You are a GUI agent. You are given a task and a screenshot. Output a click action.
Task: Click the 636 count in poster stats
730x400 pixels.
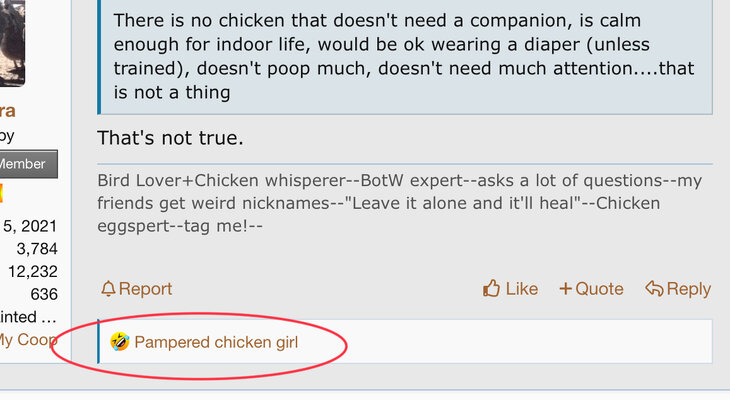[44, 294]
